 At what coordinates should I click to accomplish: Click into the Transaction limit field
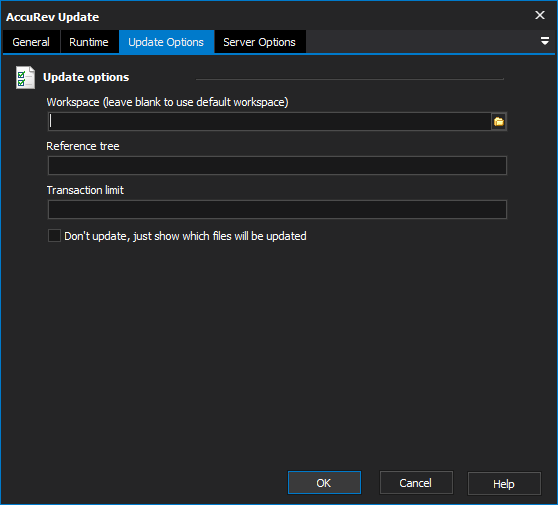tap(277, 210)
